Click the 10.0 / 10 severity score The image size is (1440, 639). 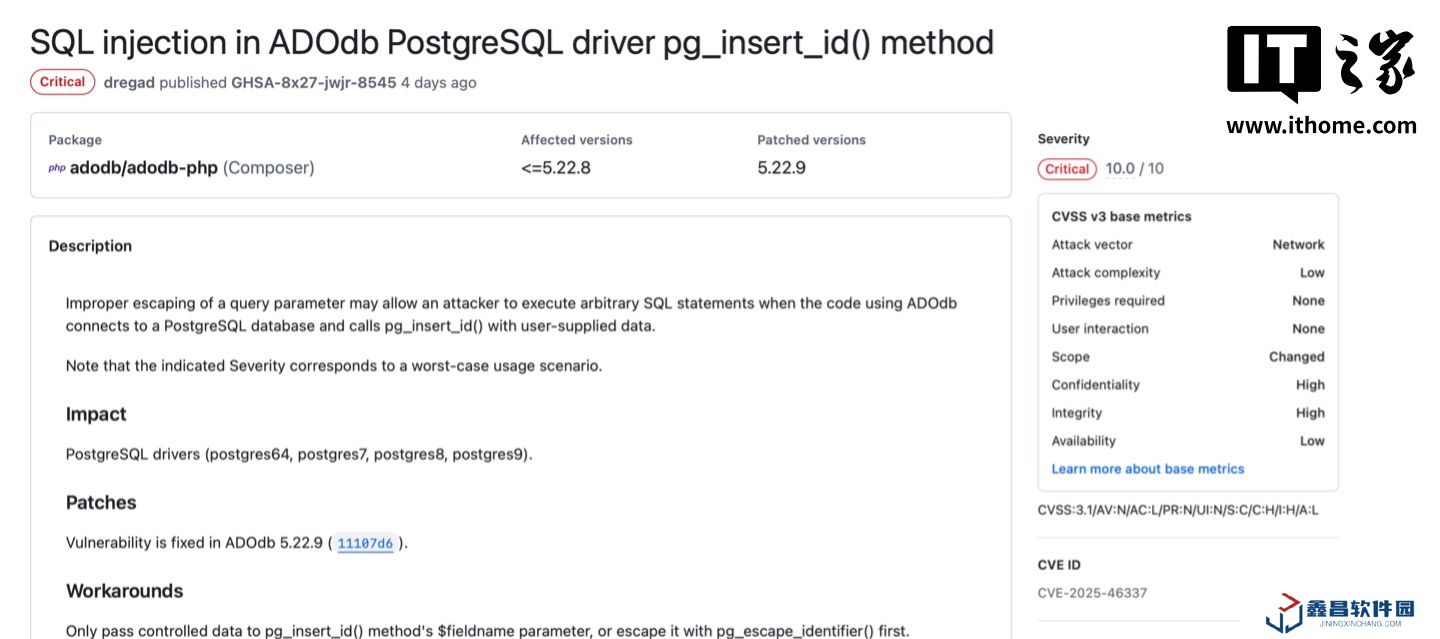point(1134,169)
